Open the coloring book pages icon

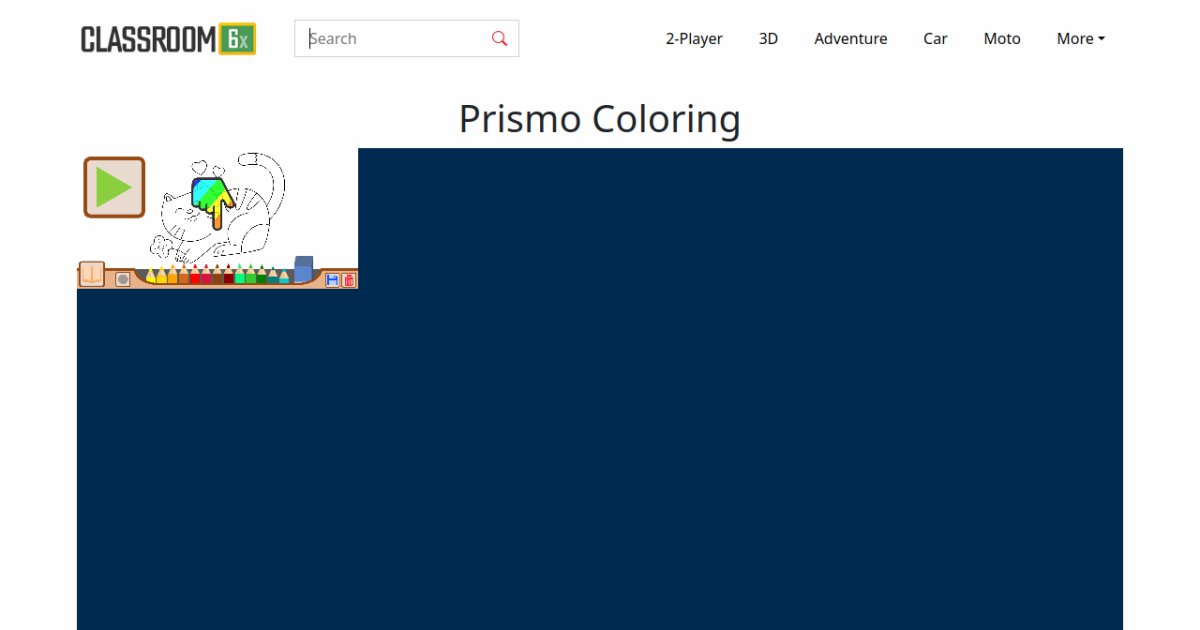(91, 274)
